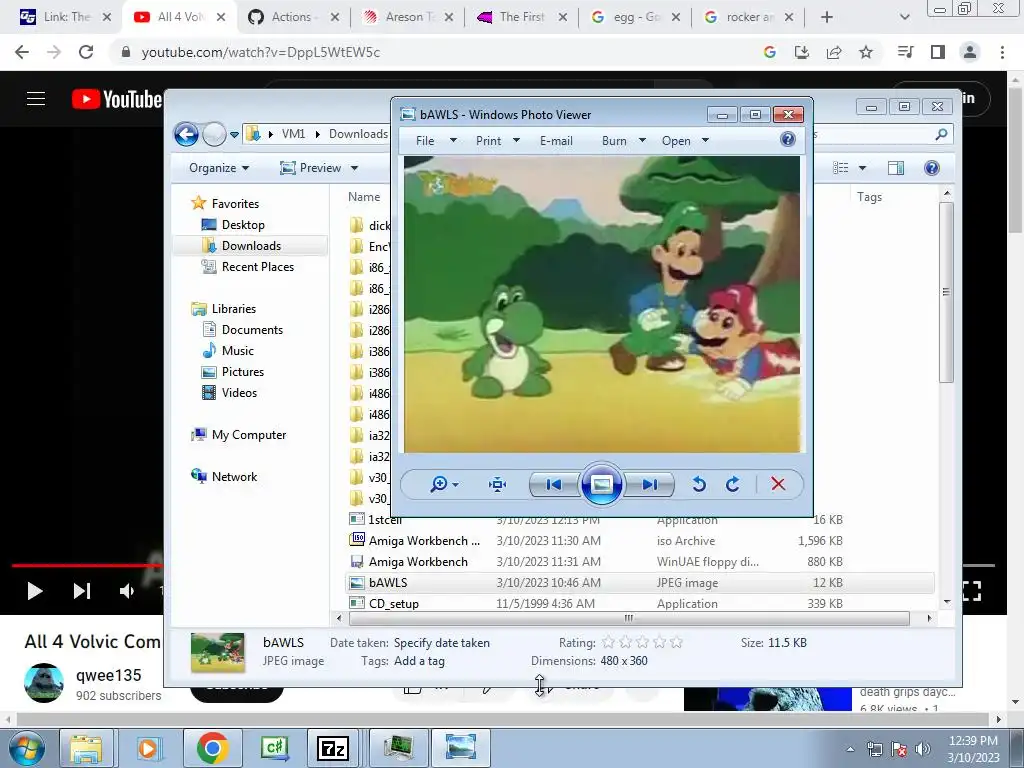Skip to next YouTube video
Image resolution: width=1024 pixels, height=768 pixels.
(82, 591)
